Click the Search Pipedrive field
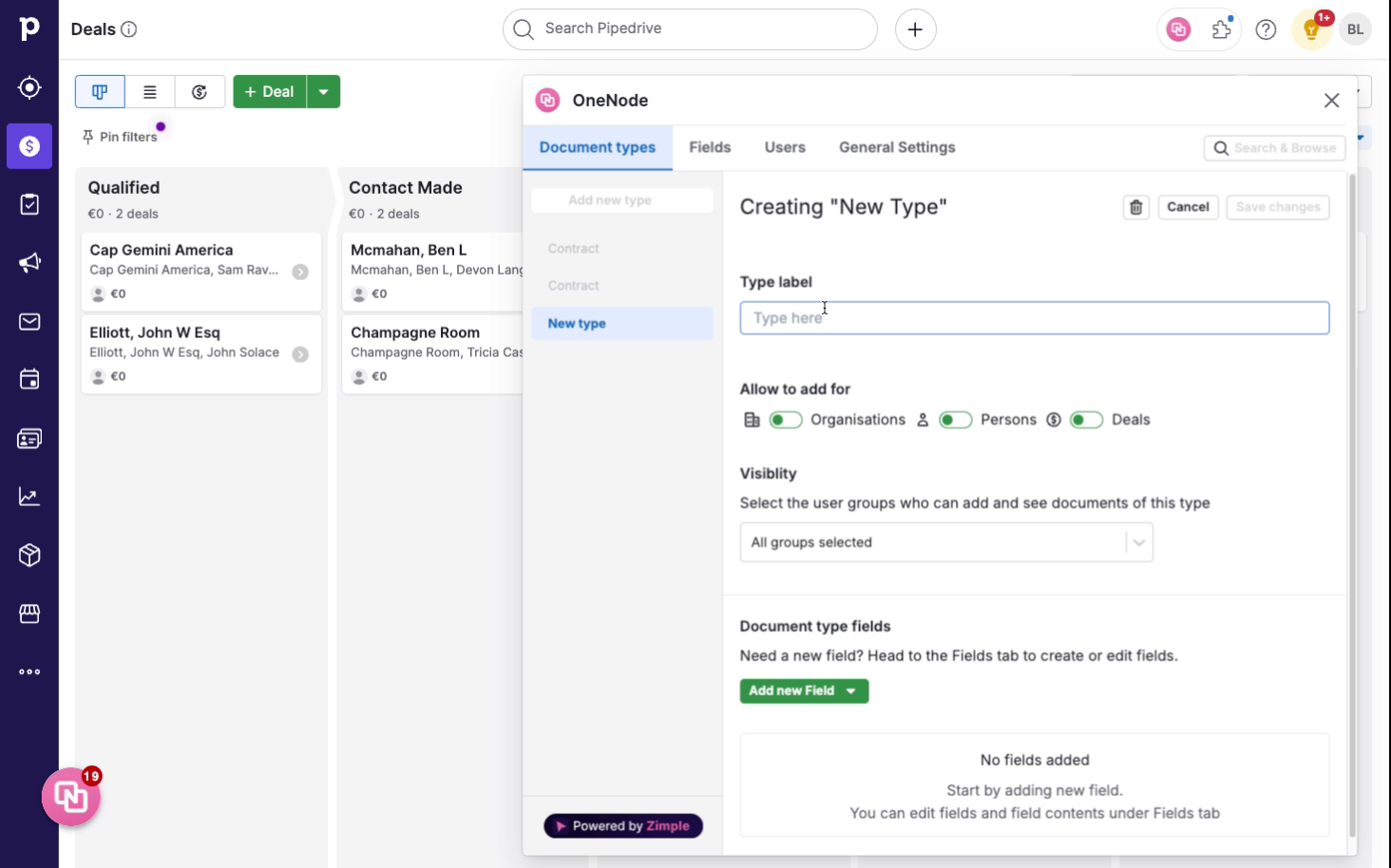This screenshot has height=868, width=1391. (690, 29)
